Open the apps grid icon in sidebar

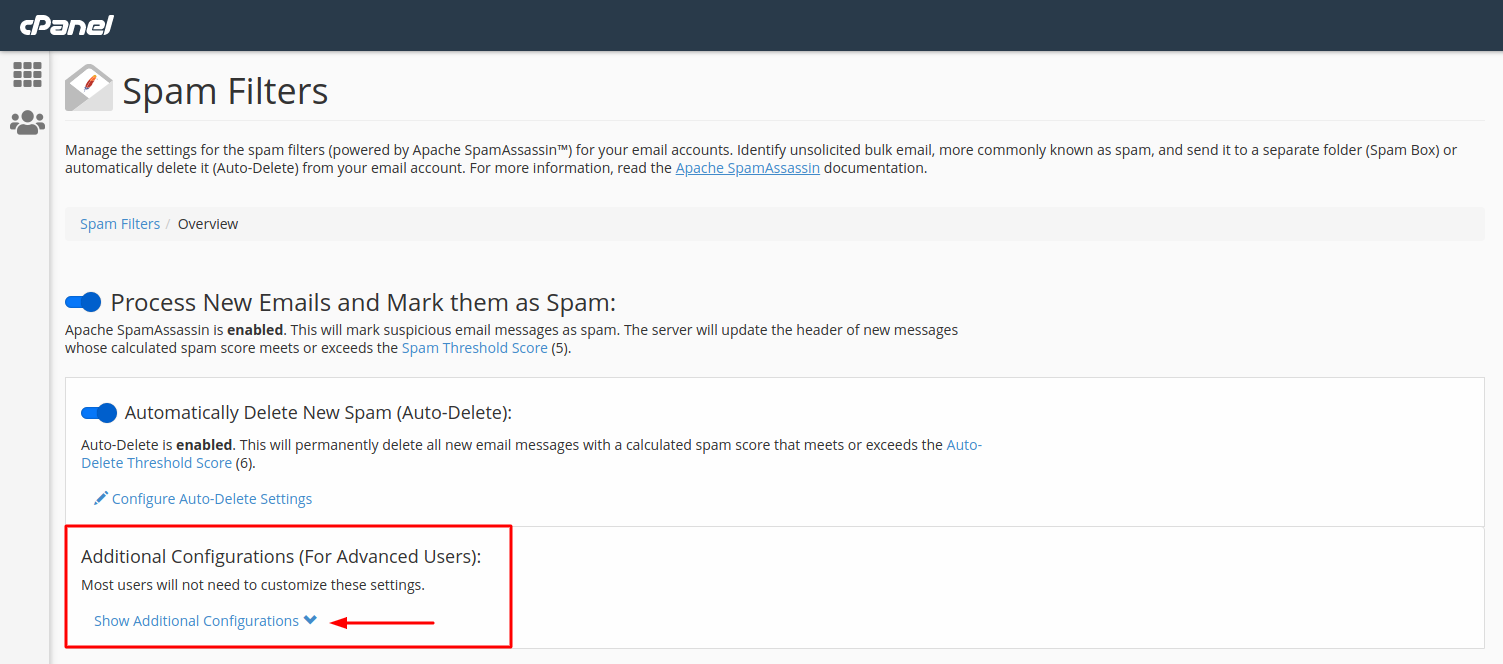point(27,74)
